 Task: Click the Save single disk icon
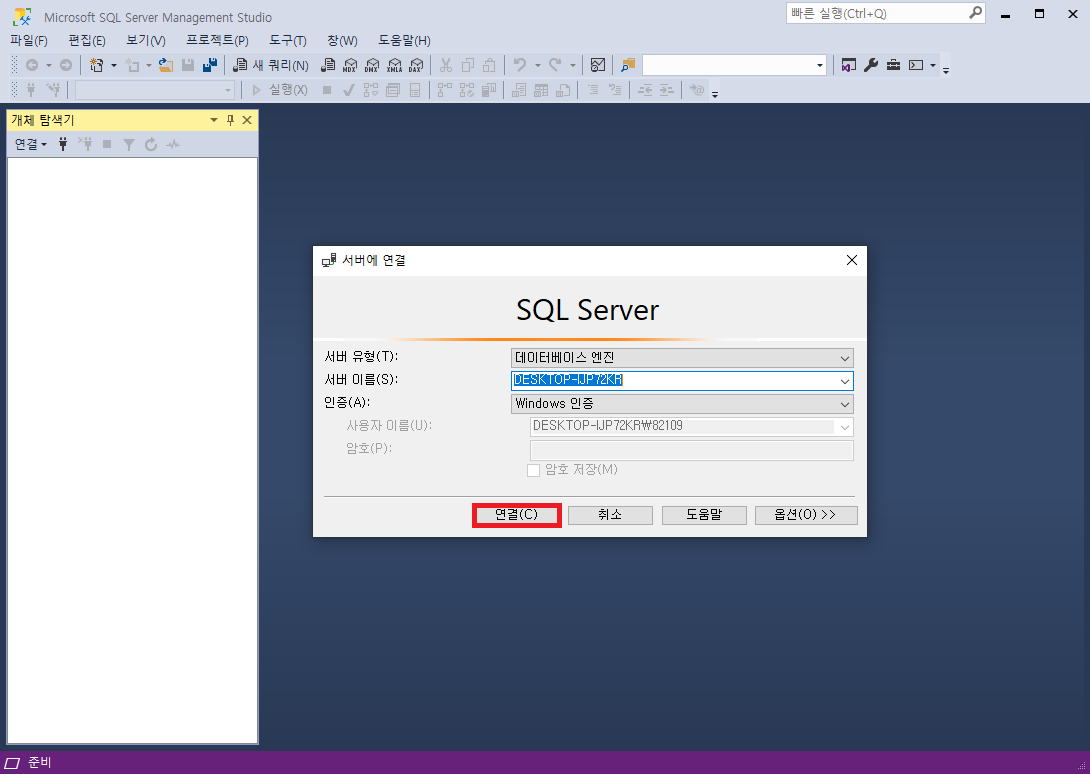click(x=188, y=65)
